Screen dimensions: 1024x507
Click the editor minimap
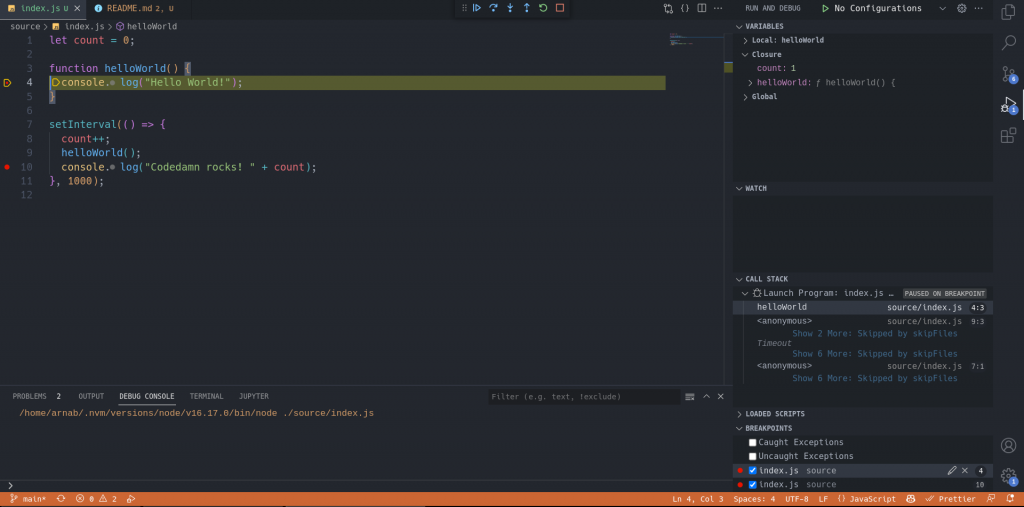[x=697, y=39]
